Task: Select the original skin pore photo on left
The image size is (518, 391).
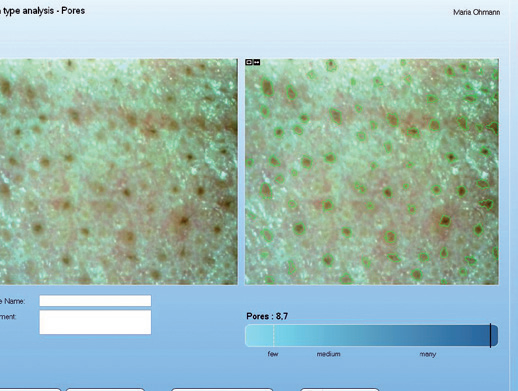Action: tap(119, 172)
